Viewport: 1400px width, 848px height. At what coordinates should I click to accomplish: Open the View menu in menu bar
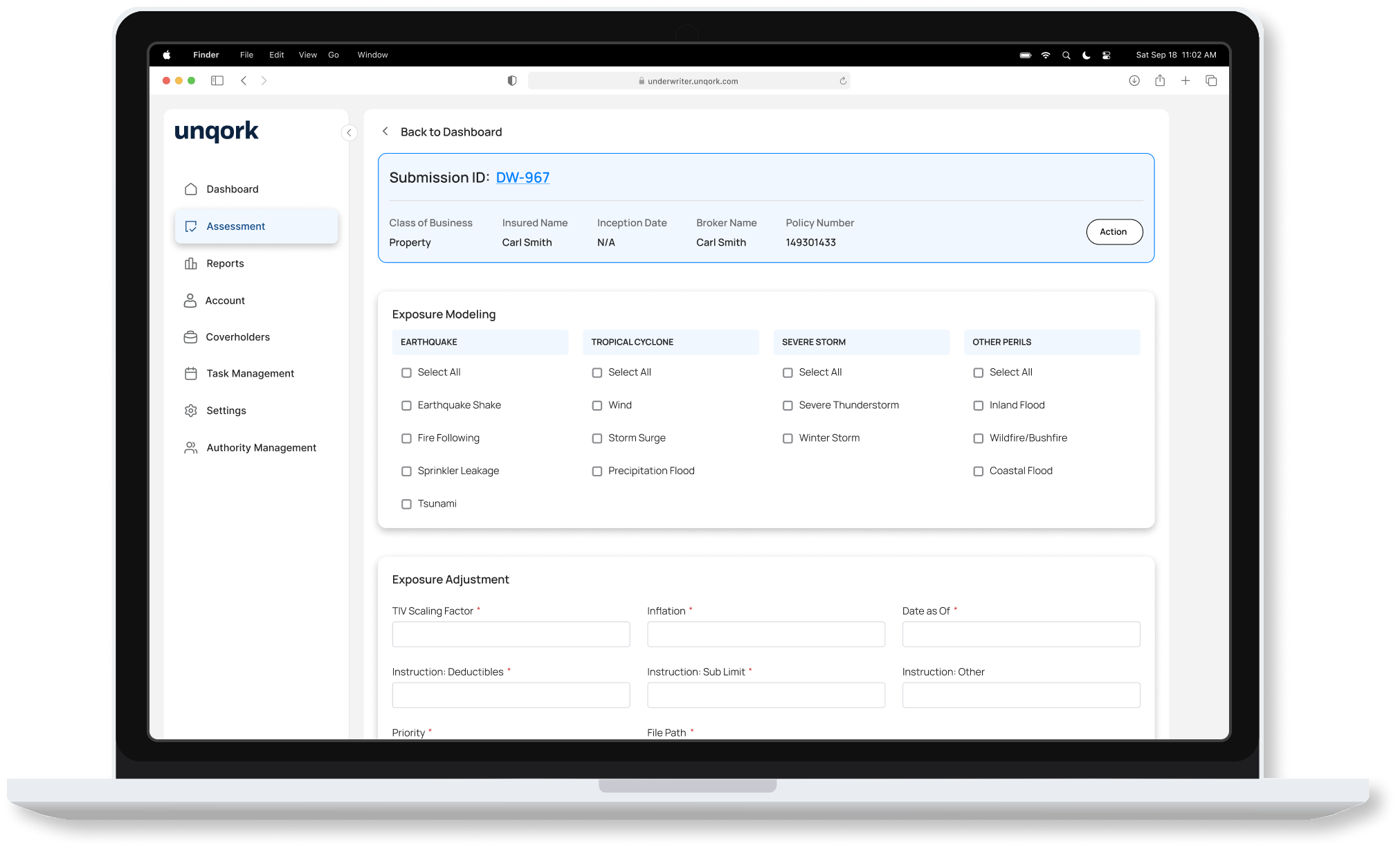click(307, 55)
